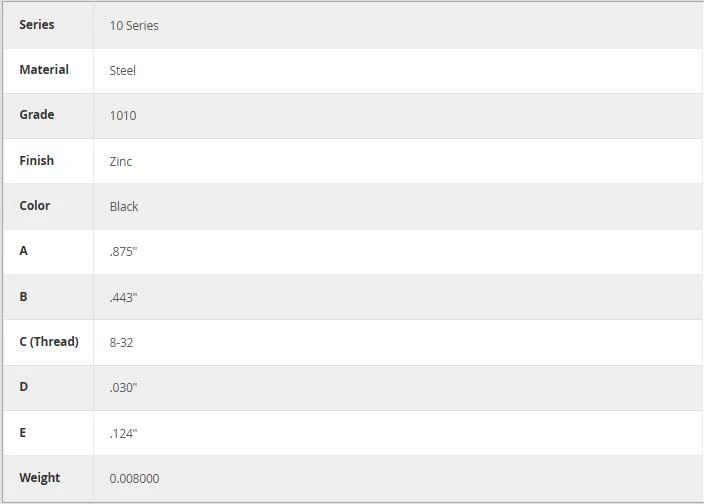Select the .124" dimension E value
704x504 pixels.
[x=123, y=434]
